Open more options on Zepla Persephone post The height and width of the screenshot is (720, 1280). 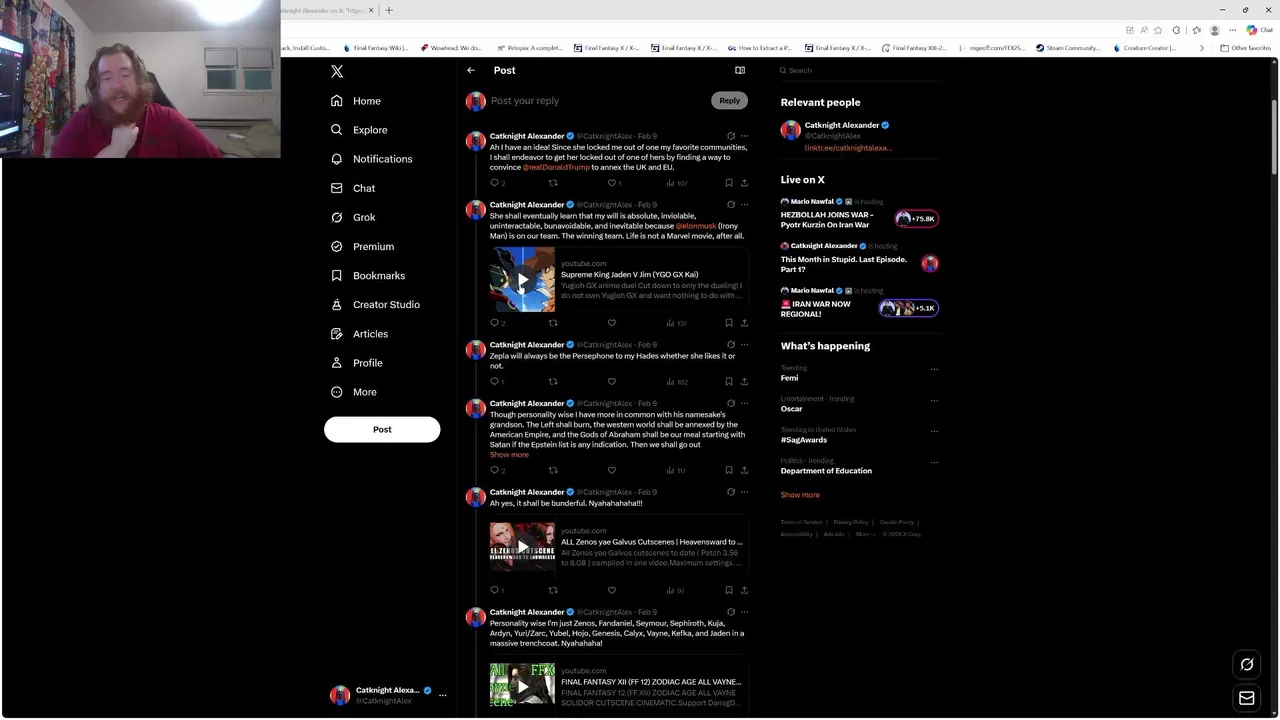coord(744,345)
